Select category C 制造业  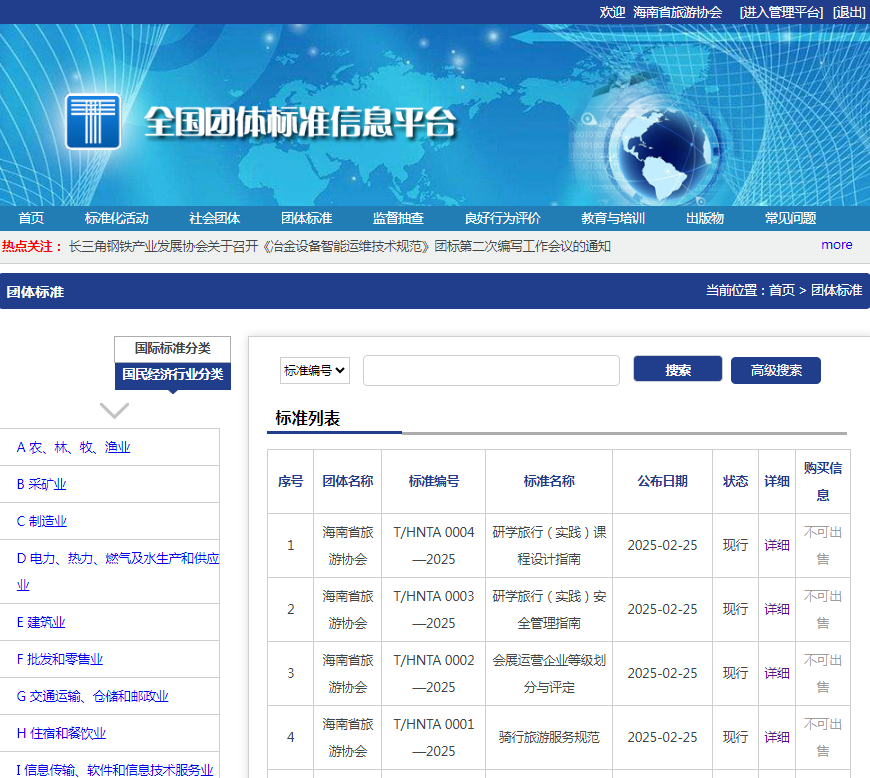tap(42, 521)
